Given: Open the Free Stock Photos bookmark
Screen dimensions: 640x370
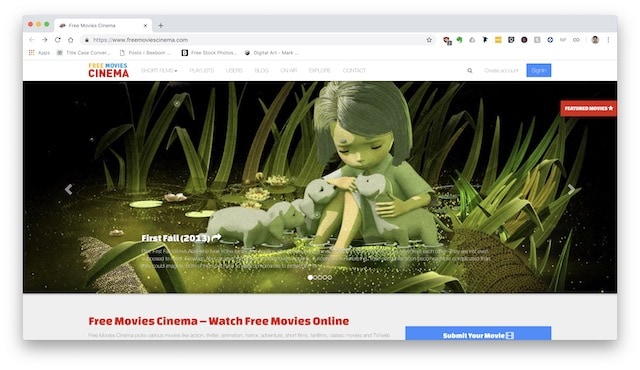Looking at the screenshot, I should click(209, 53).
